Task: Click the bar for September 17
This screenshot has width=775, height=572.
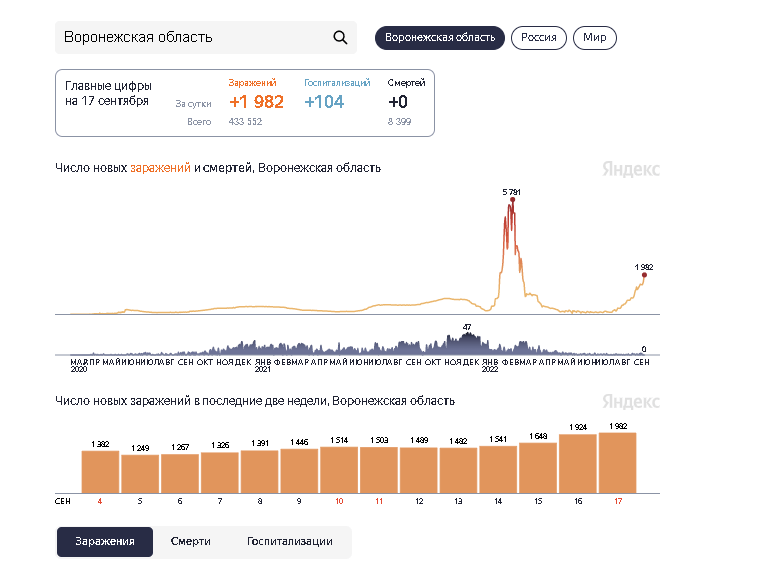Action: [617, 463]
